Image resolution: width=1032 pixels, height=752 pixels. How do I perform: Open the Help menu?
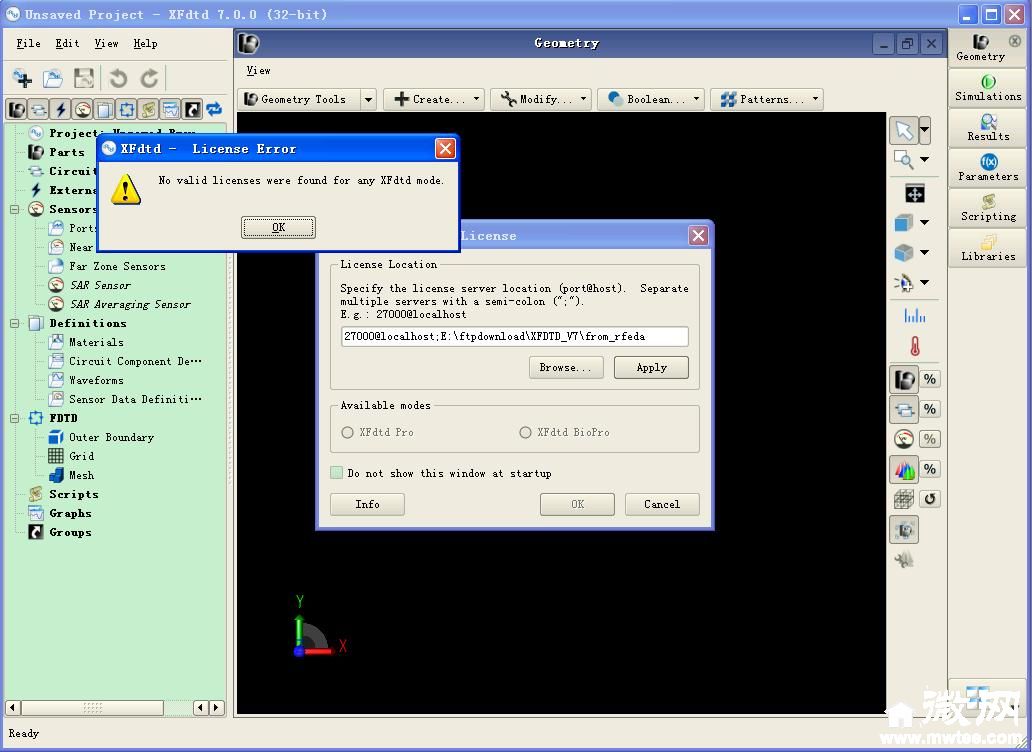145,43
